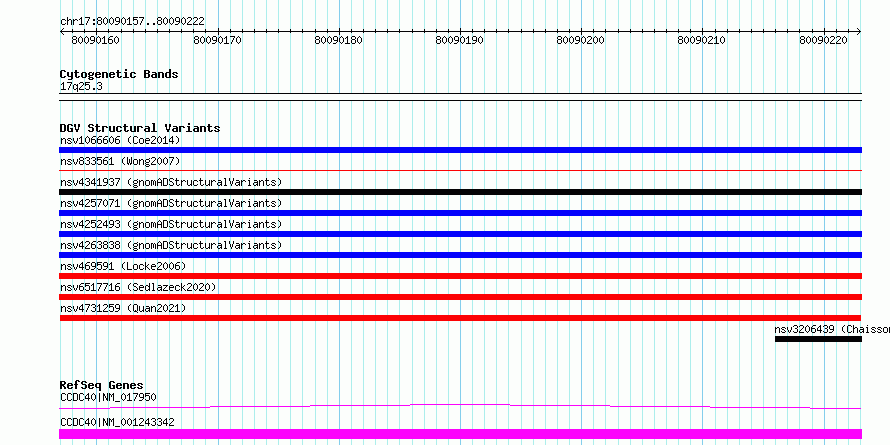
Task: Click the nsv4731259 (Quan2021) label
Action: [x=123, y=308]
